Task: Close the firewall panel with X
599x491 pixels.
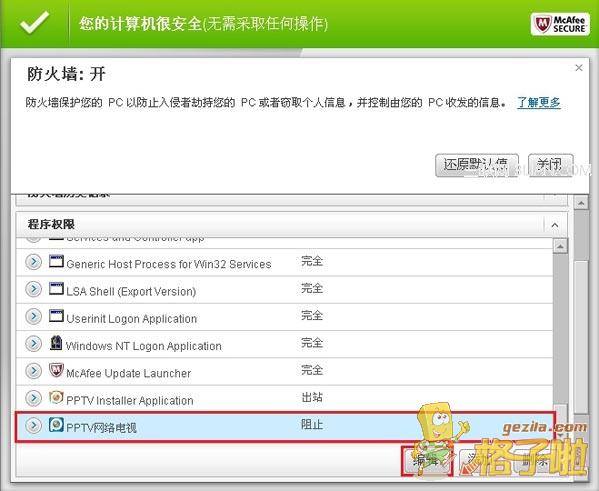Action: (x=579, y=68)
